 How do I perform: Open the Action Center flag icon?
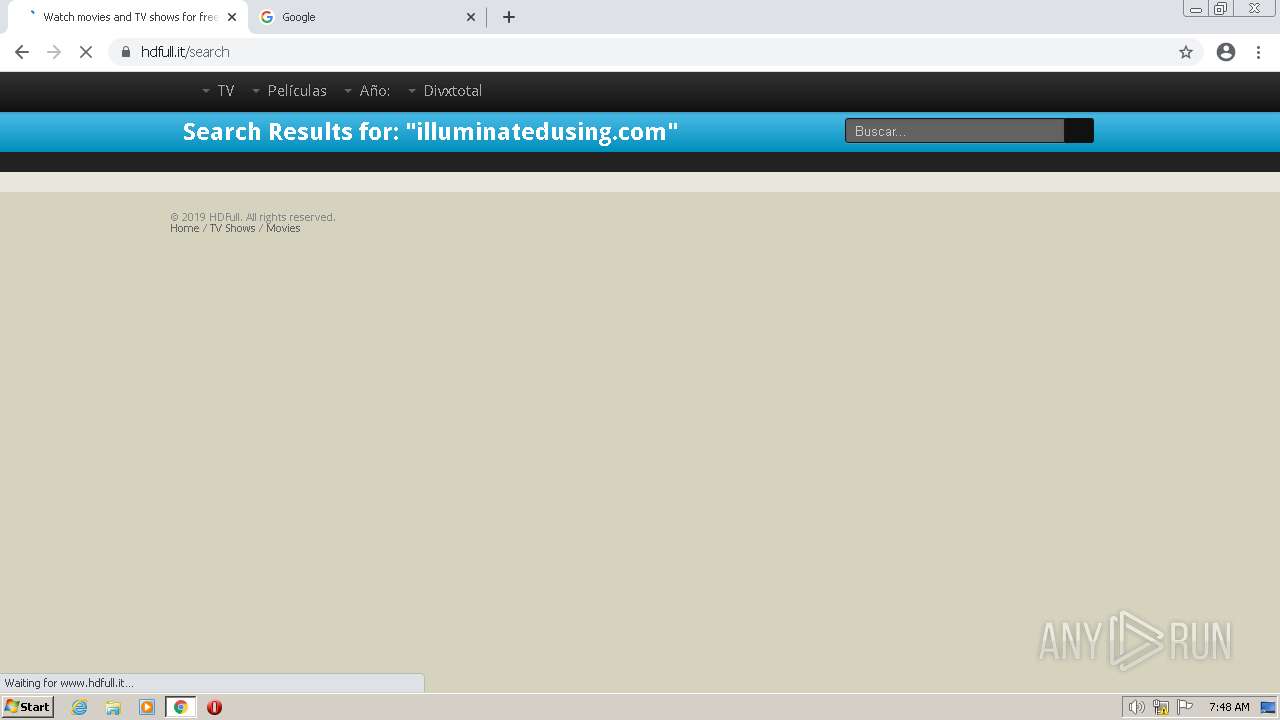tap(1185, 707)
